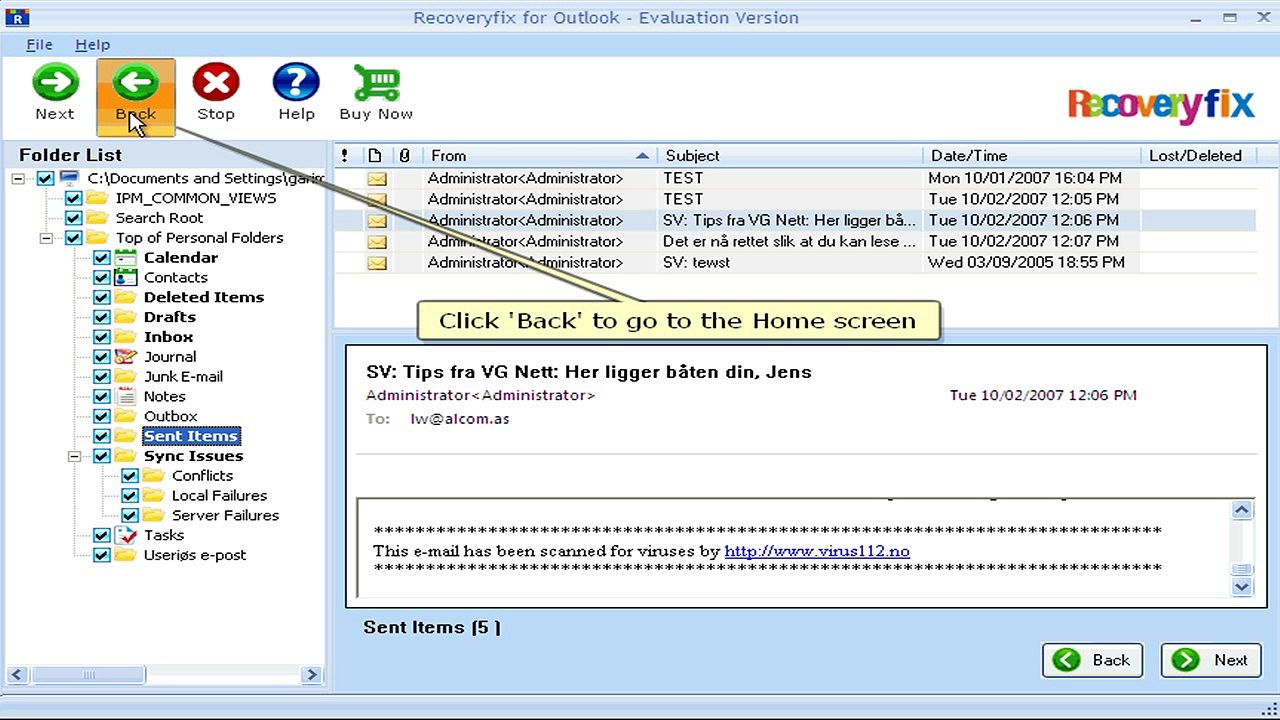Toggle the Drafts folder checkbox
This screenshot has width=1280, height=720.
[x=101, y=317]
